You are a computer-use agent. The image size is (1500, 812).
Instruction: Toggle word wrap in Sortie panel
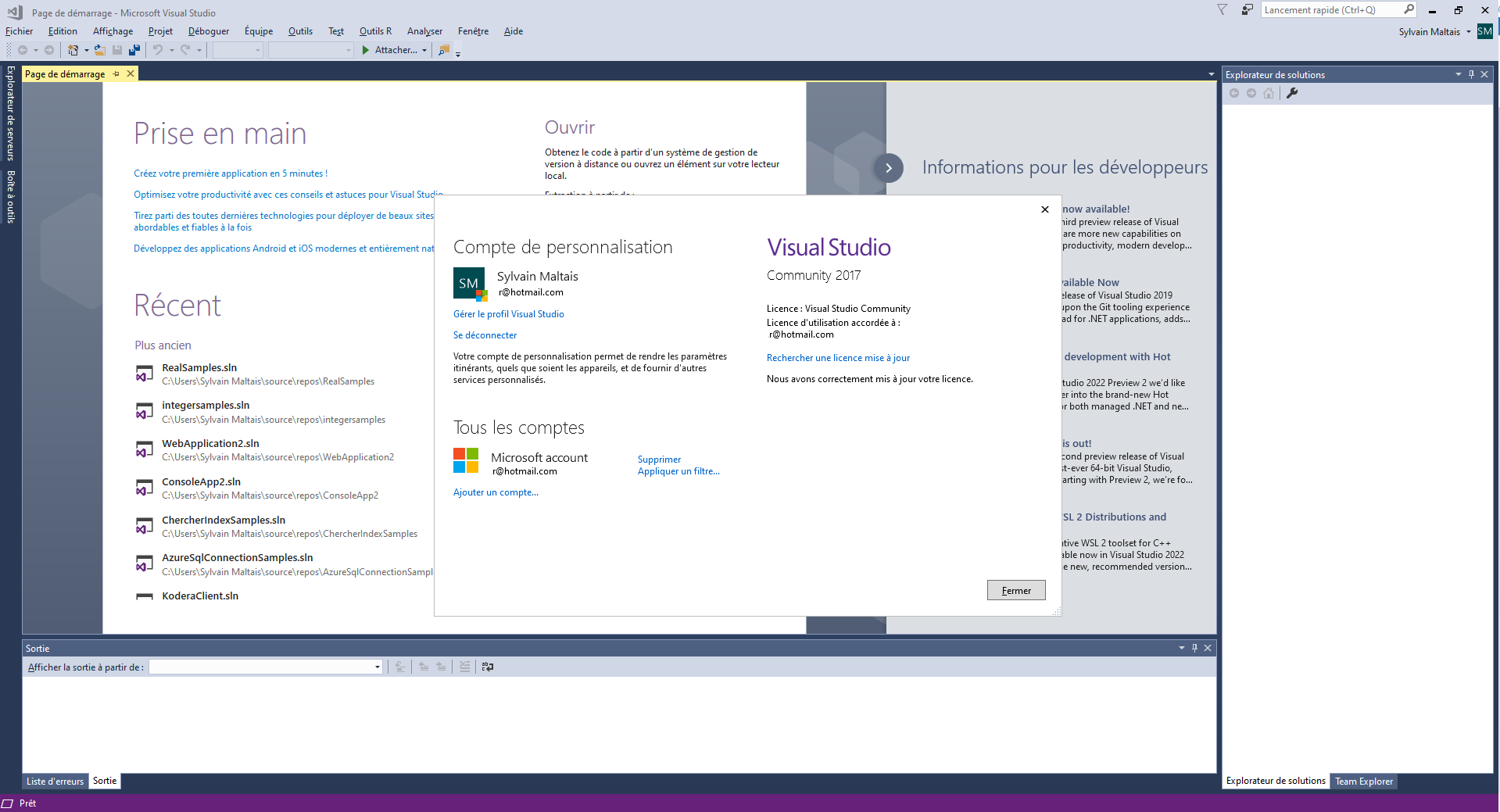488,667
